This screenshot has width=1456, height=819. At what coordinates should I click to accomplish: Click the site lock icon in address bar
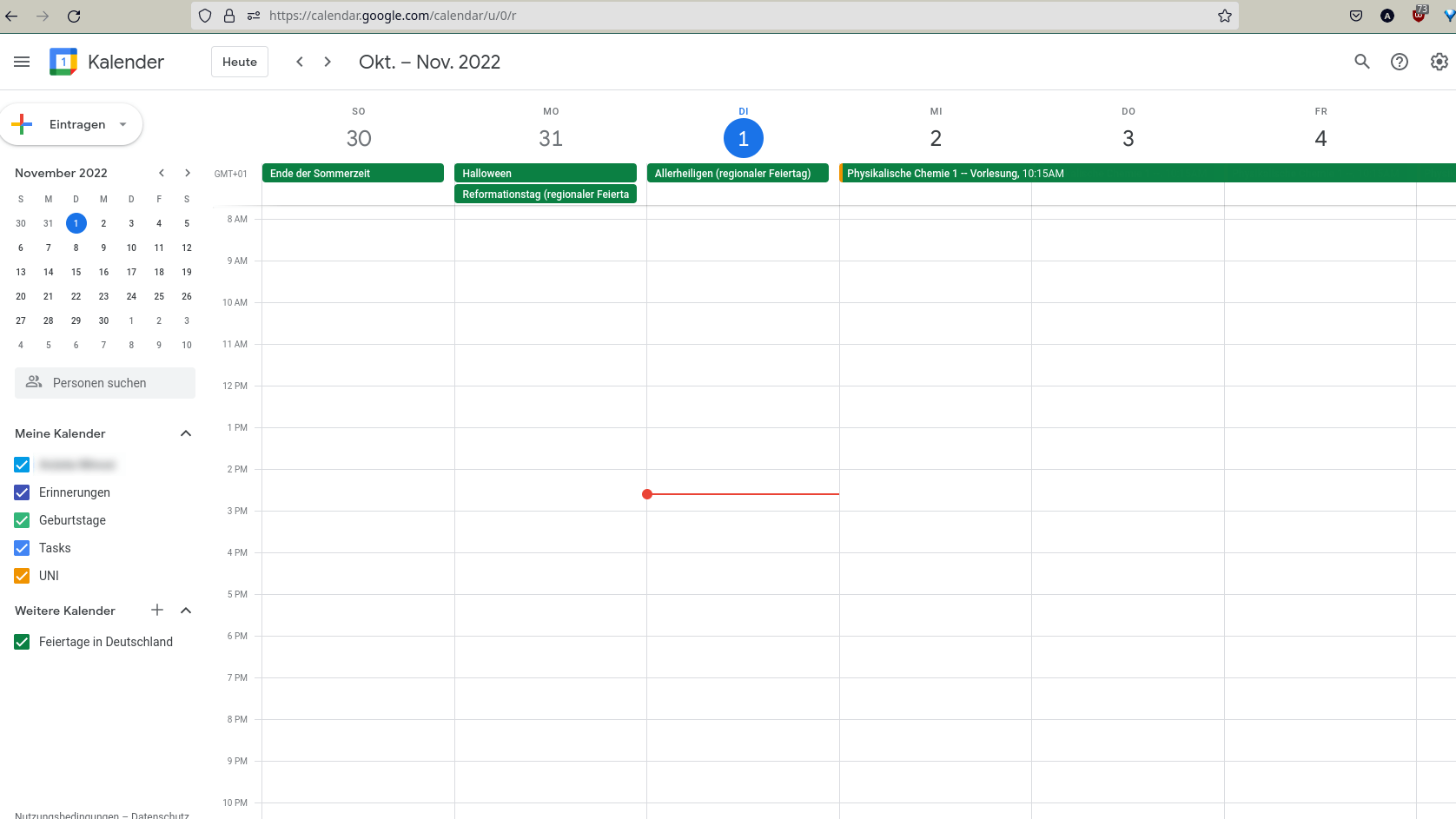click(229, 16)
